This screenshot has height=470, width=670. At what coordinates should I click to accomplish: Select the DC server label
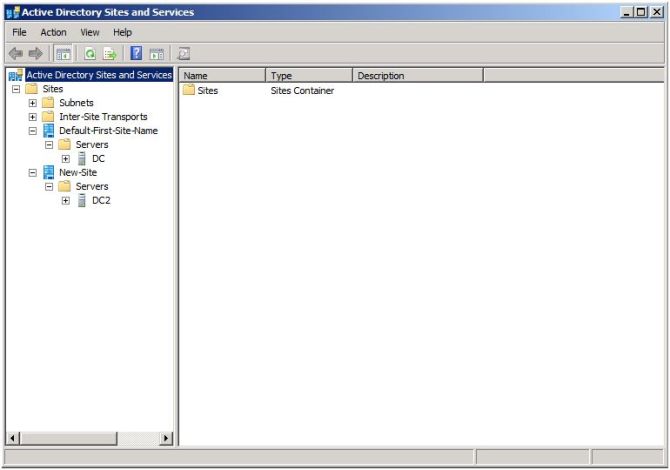[98, 159]
